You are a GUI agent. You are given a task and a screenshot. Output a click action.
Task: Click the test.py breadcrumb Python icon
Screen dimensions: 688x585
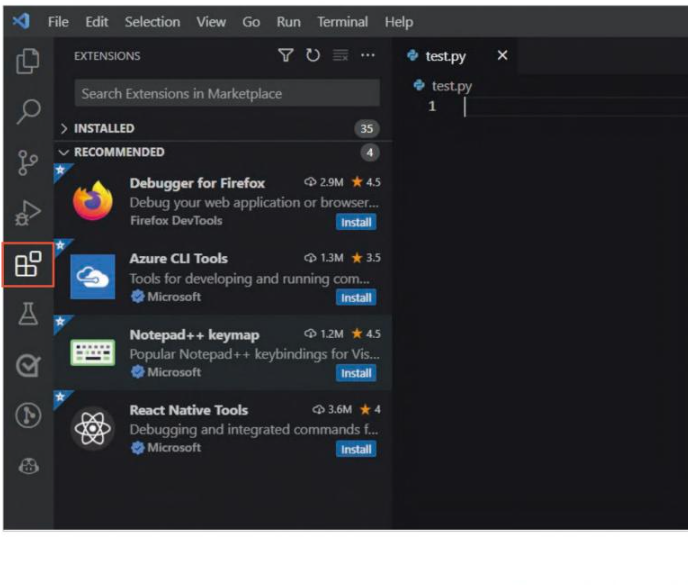419,85
